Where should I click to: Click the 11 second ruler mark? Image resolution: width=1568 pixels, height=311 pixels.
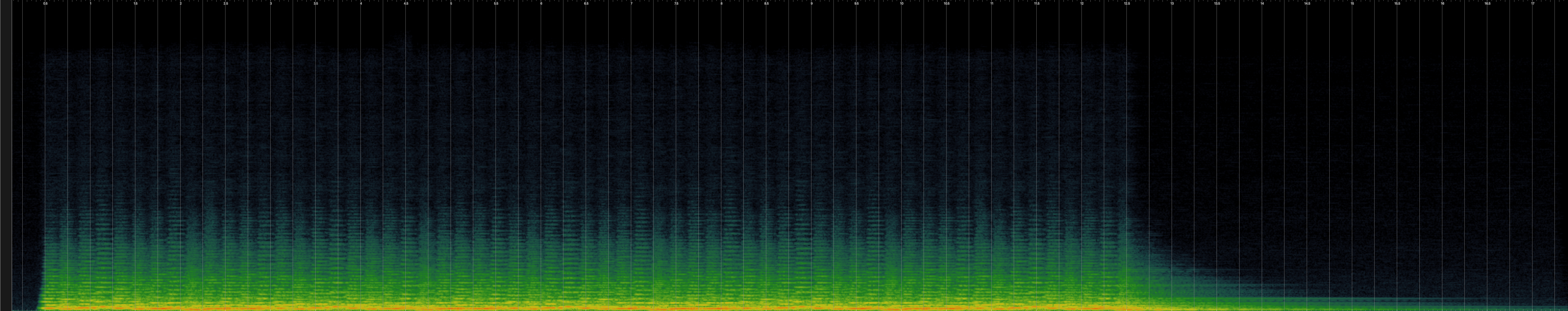pyautogui.click(x=992, y=4)
